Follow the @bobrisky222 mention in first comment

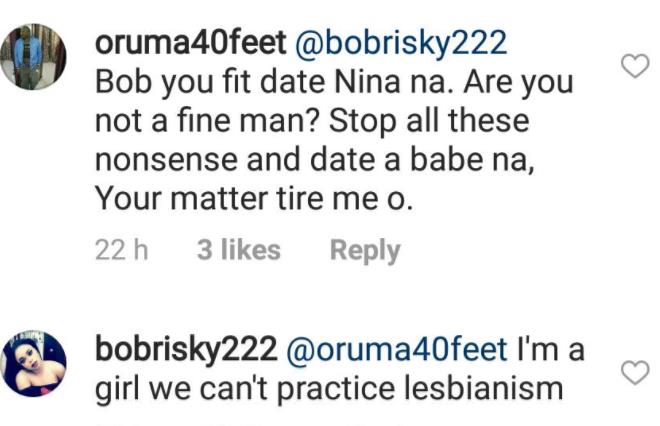pyautogui.click(x=397, y=43)
